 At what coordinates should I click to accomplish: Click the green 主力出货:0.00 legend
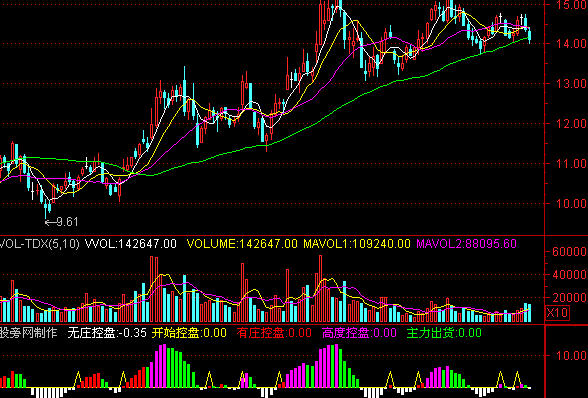(x=444, y=333)
